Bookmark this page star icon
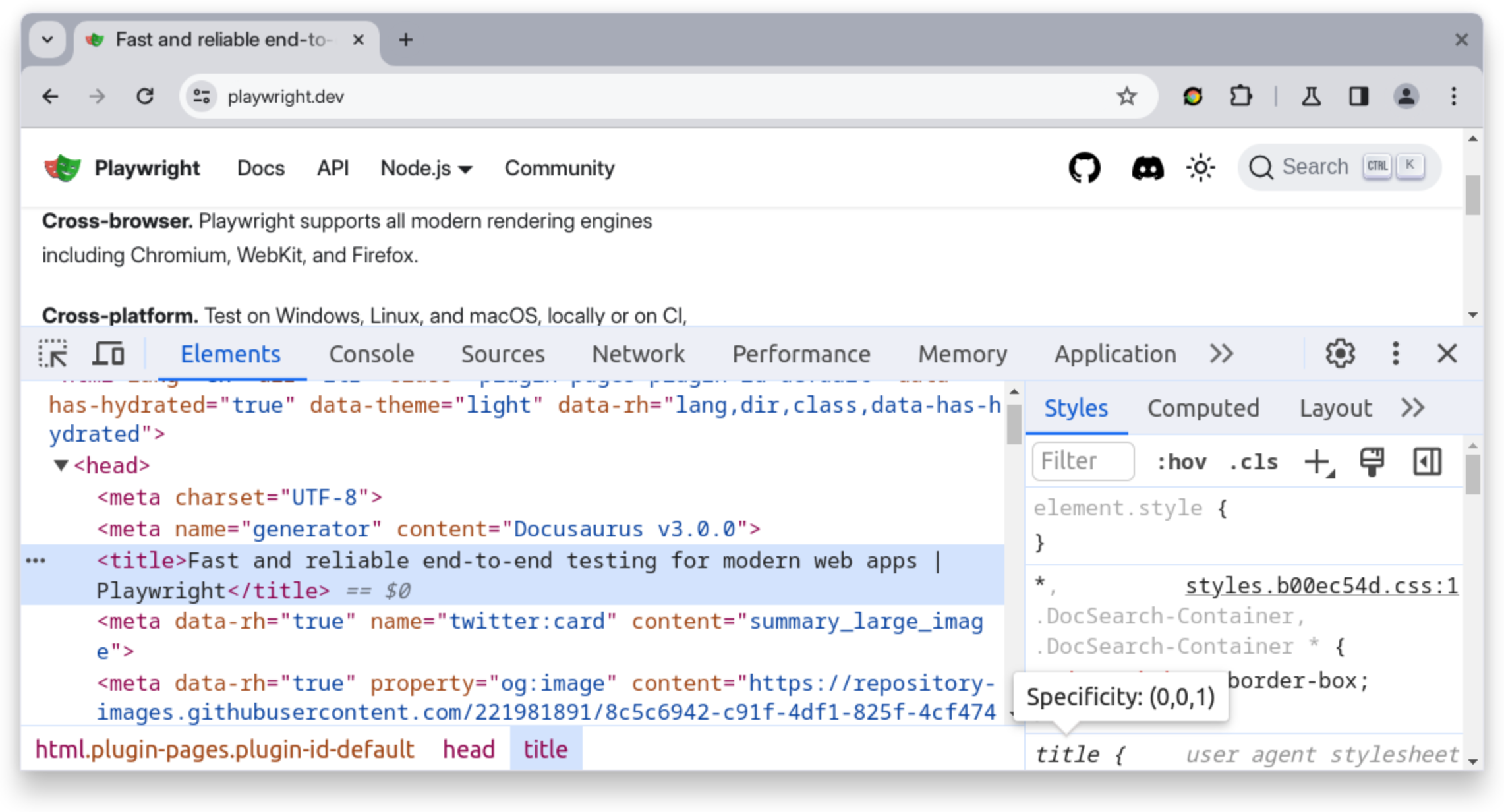Screen dimensions: 1504x812 [x=1127, y=97]
